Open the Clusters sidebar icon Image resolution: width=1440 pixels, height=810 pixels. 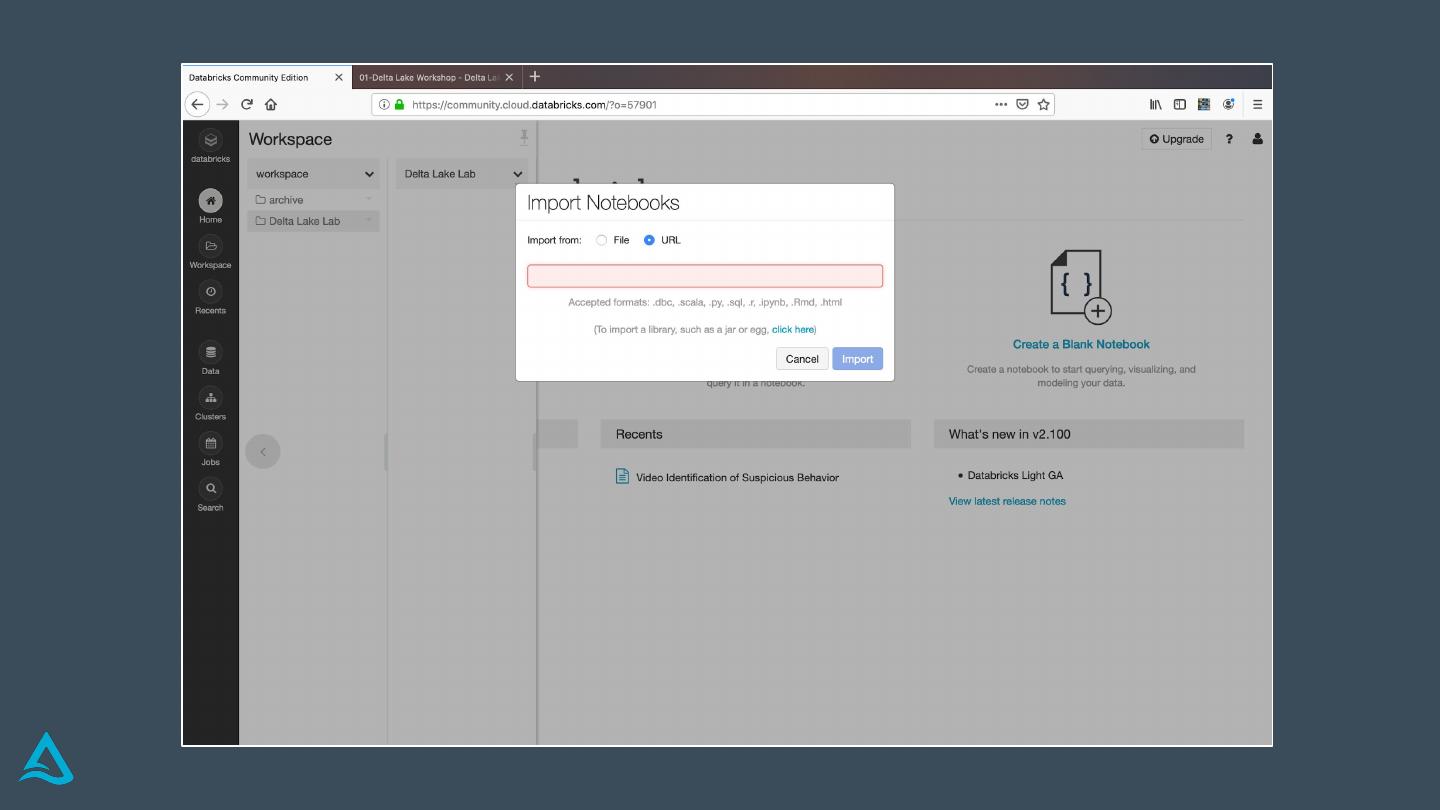(x=210, y=398)
